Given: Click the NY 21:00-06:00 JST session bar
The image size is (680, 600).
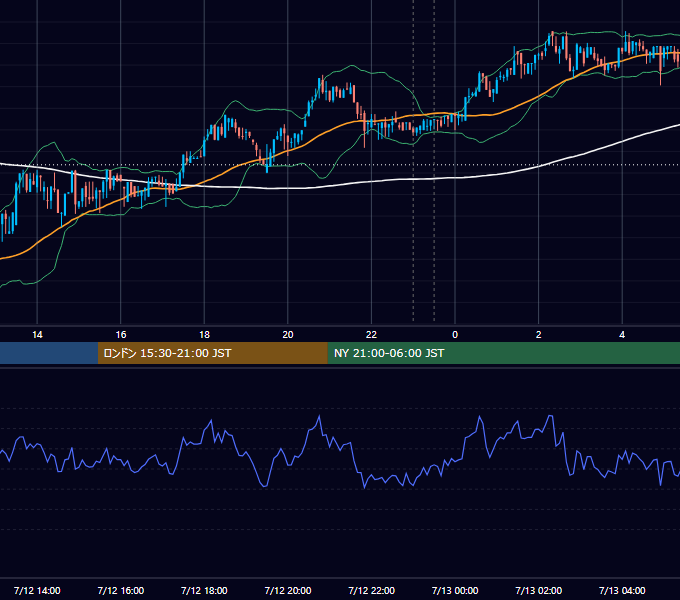Looking at the screenshot, I should 503,353.
